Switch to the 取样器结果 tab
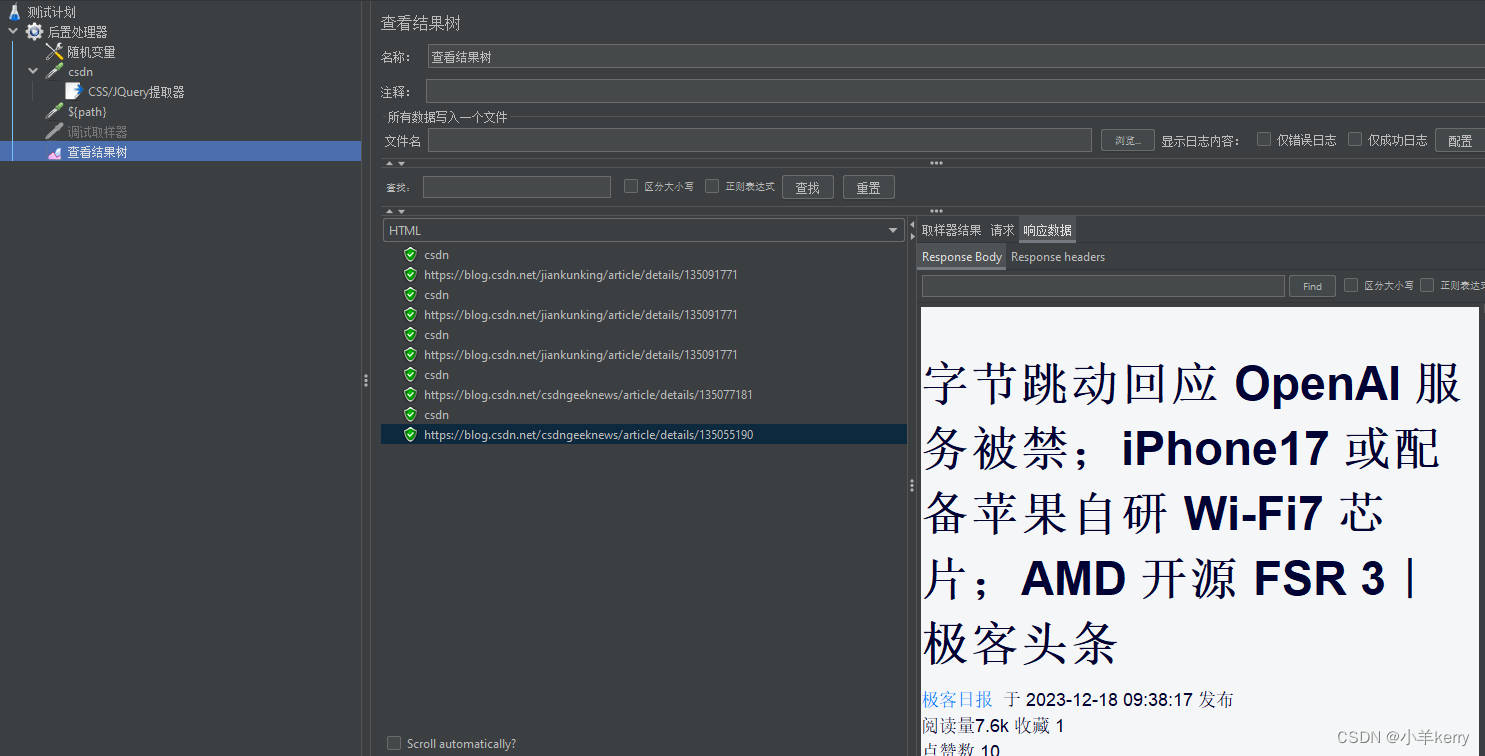 pyautogui.click(x=951, y=230)
